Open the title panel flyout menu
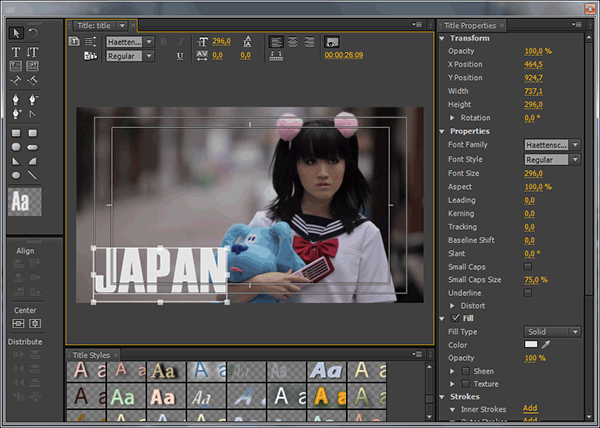The image size is (600, 428). click(416, 24)
